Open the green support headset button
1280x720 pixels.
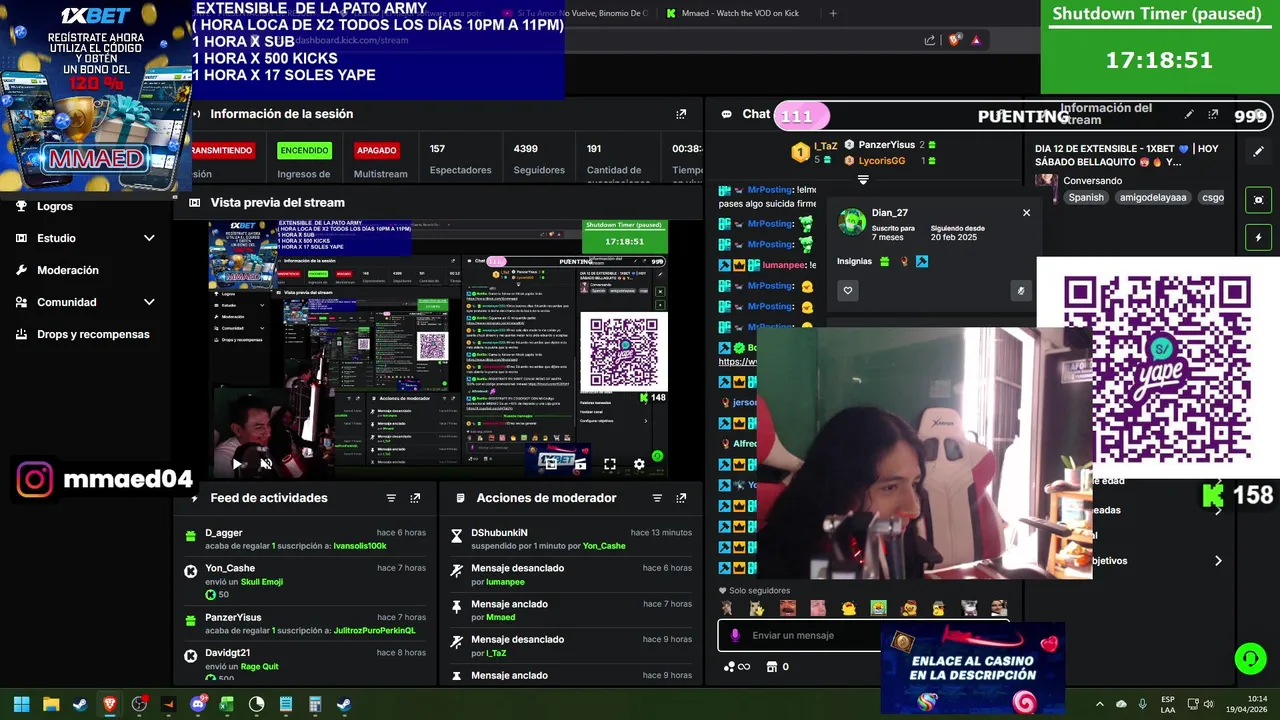point(1250,659)
